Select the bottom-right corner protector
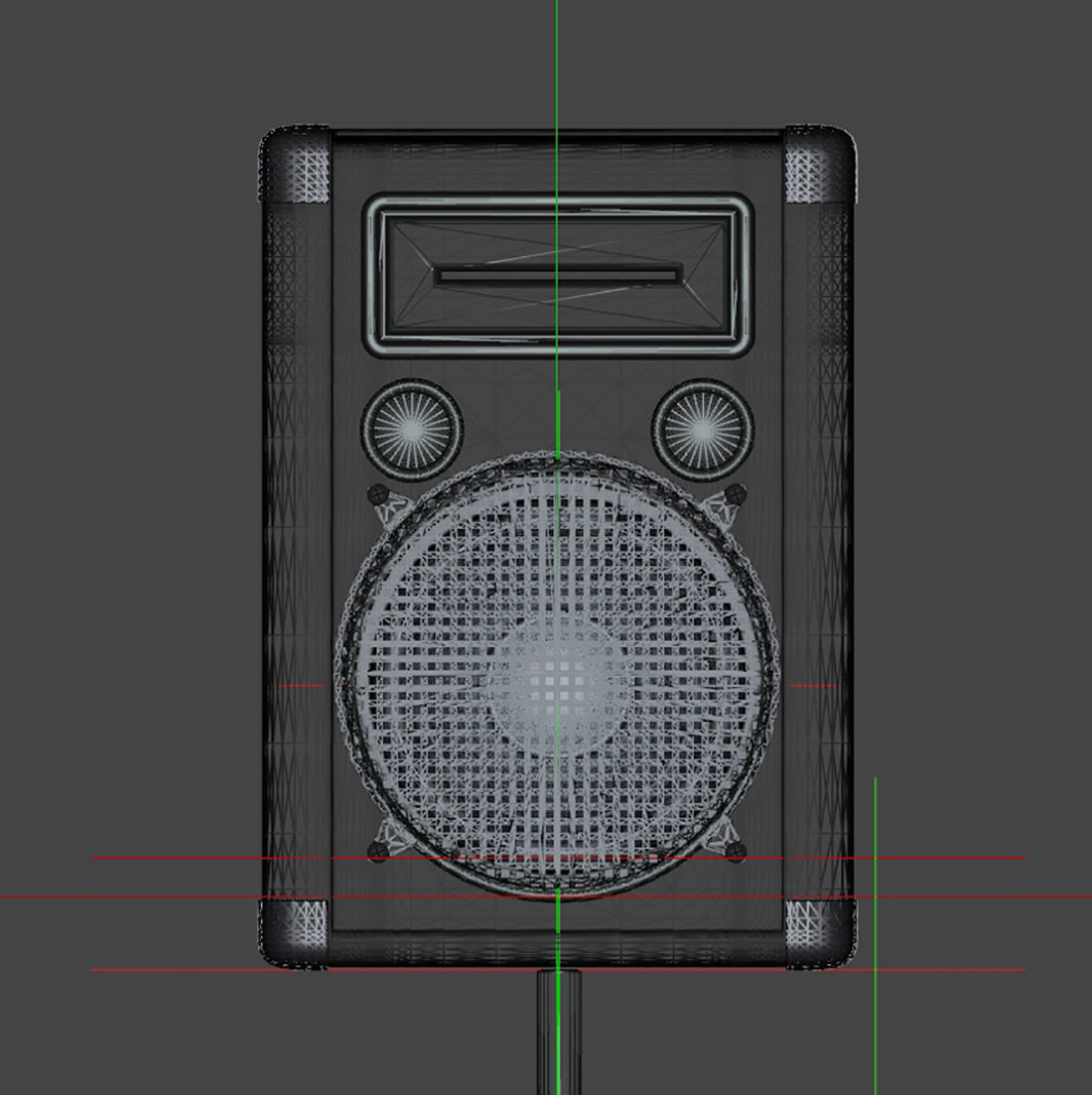Screen dimensions: 1092x1095 click(821, 934)
